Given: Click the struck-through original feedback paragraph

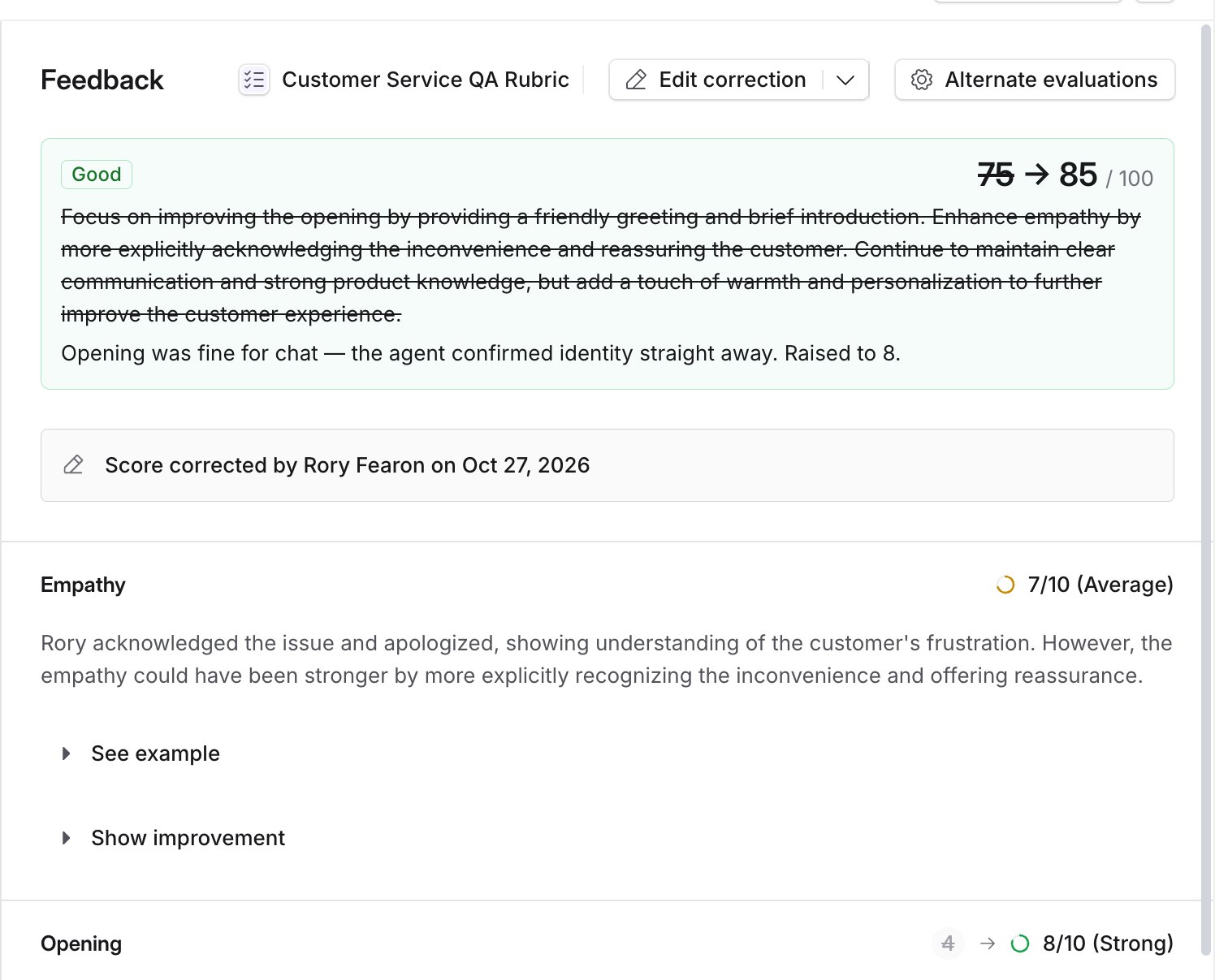Looking at the screenshot, I should pyautogui.click(x=601, y=266).
